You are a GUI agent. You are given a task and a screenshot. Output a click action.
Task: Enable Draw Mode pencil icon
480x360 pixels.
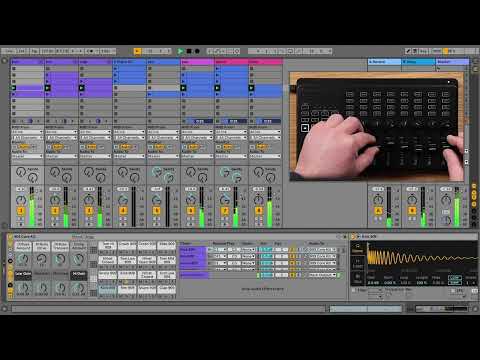point(408,51)
